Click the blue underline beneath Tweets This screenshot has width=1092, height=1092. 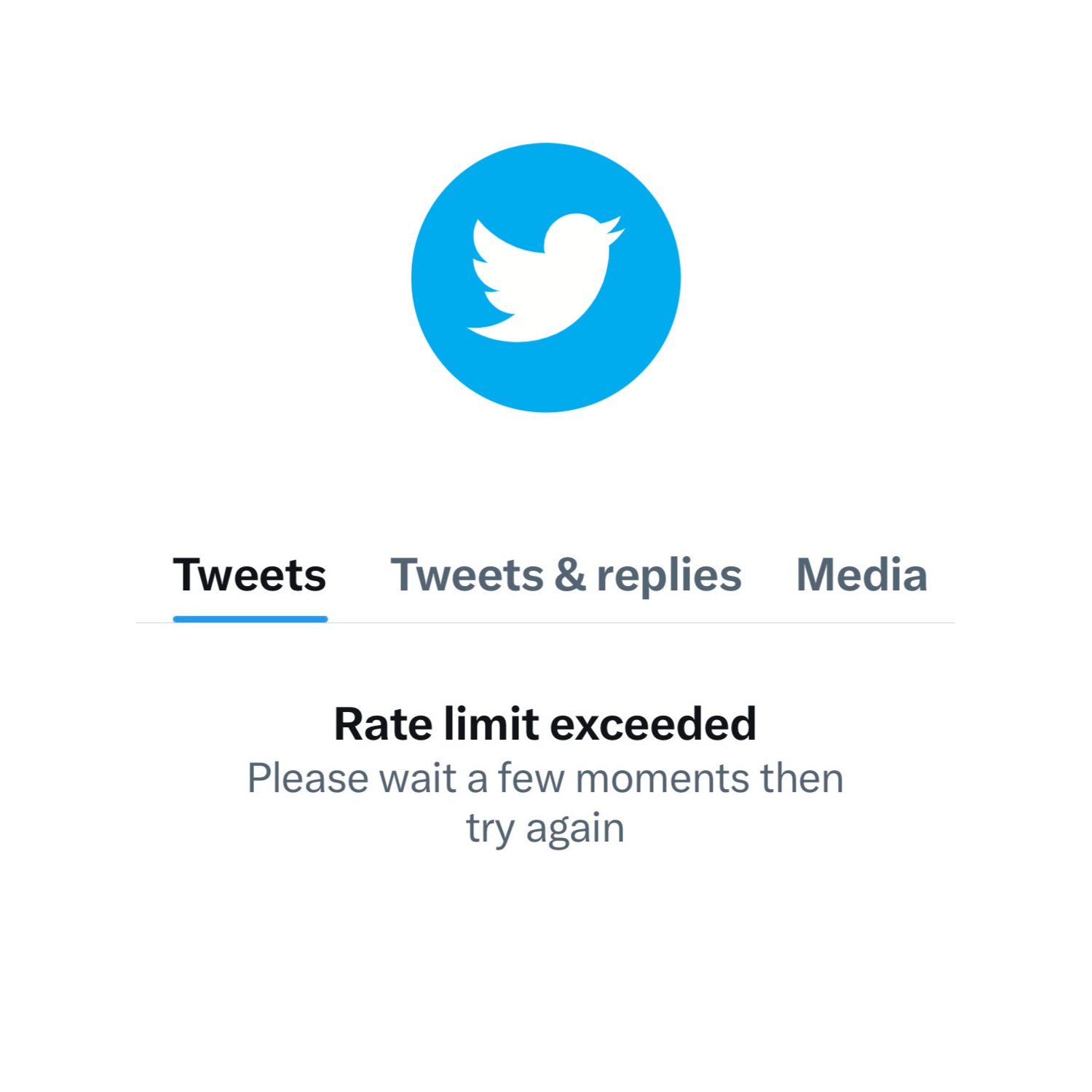pos(250,619)
